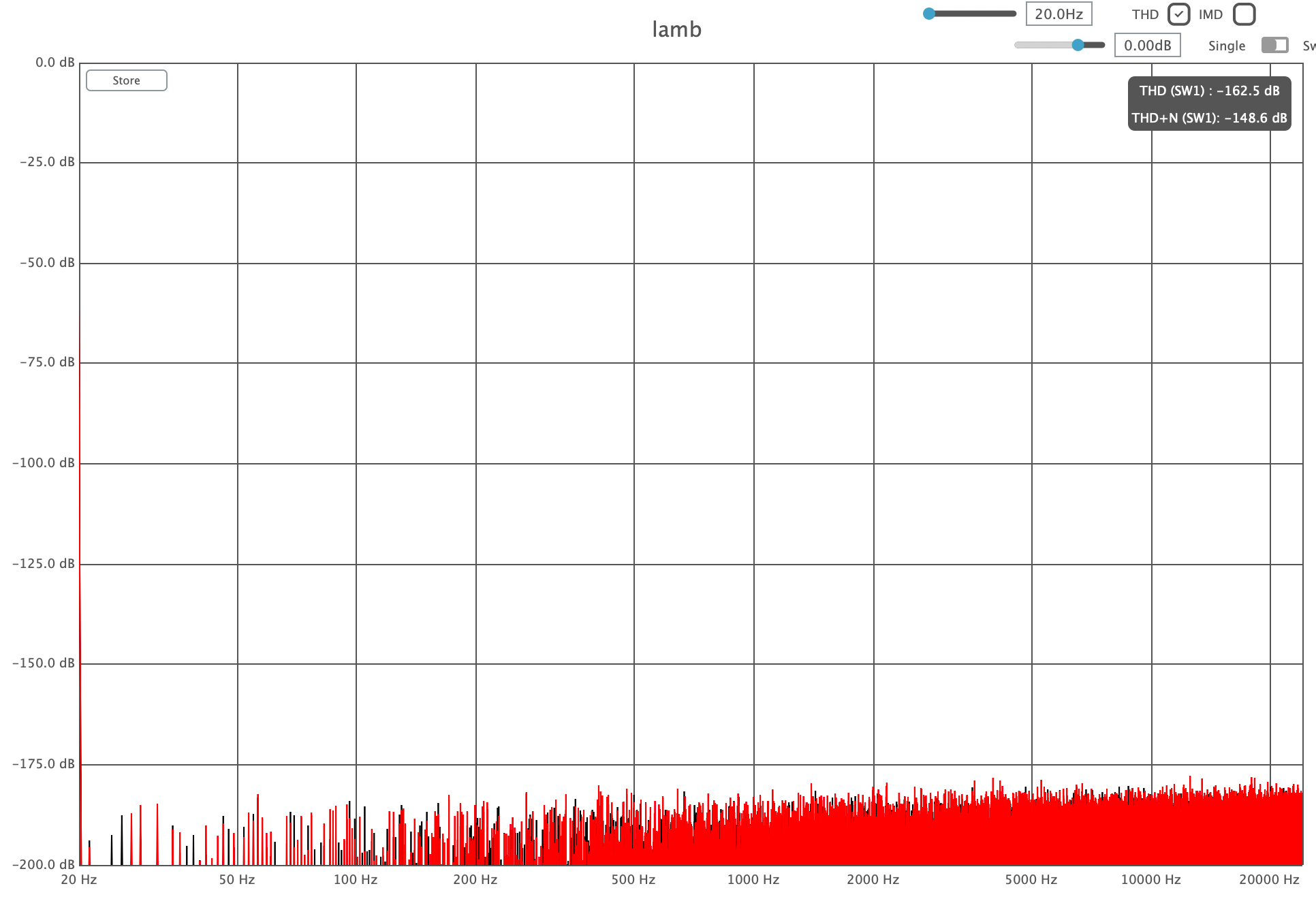1316x899 pixels.
Task: Click the -100.0 dB axis label
Action: click(44, 463)
